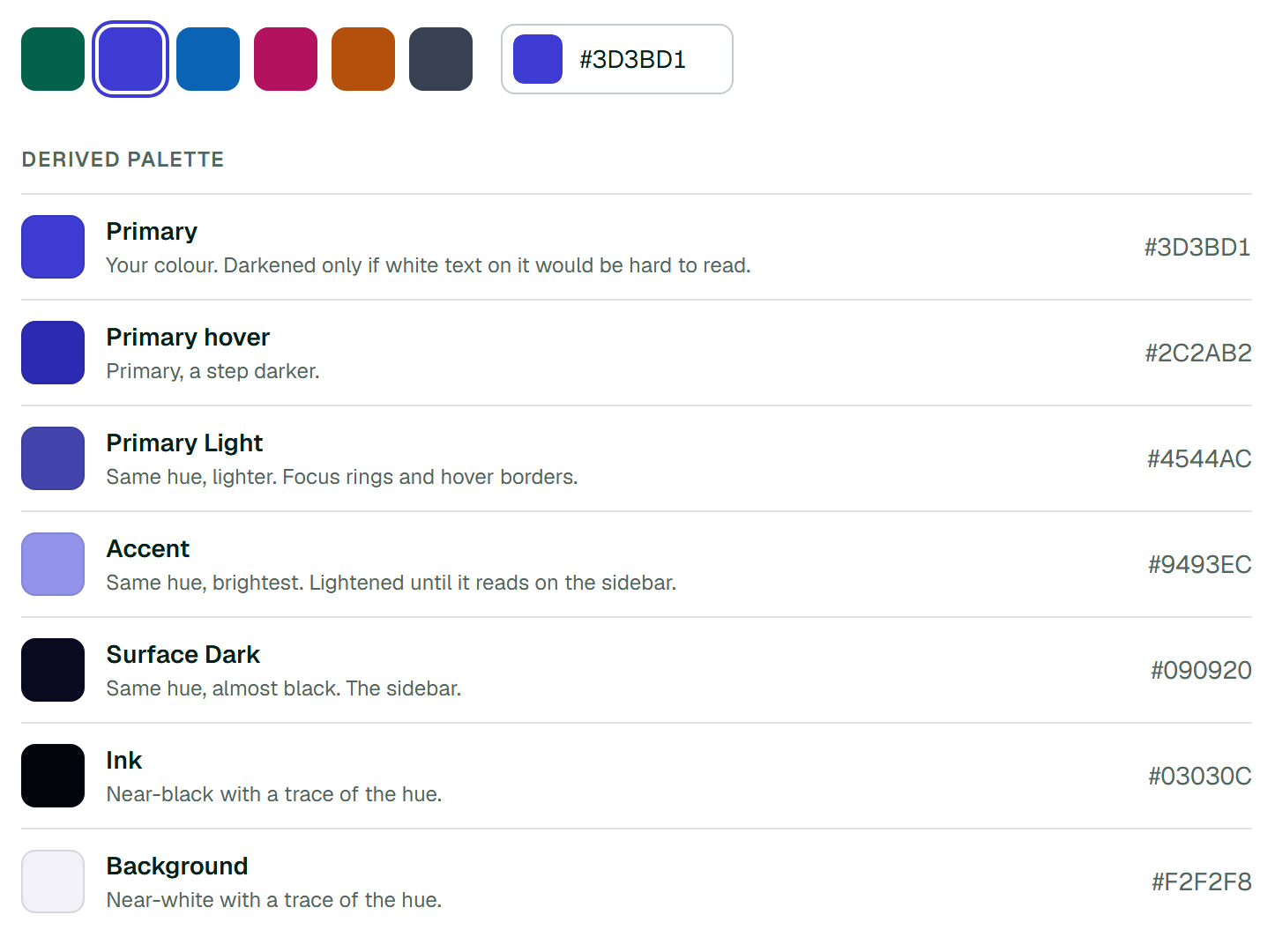Click the Accent colour swatch
The width and height of the screenshot is (1275, 952).
53,564
